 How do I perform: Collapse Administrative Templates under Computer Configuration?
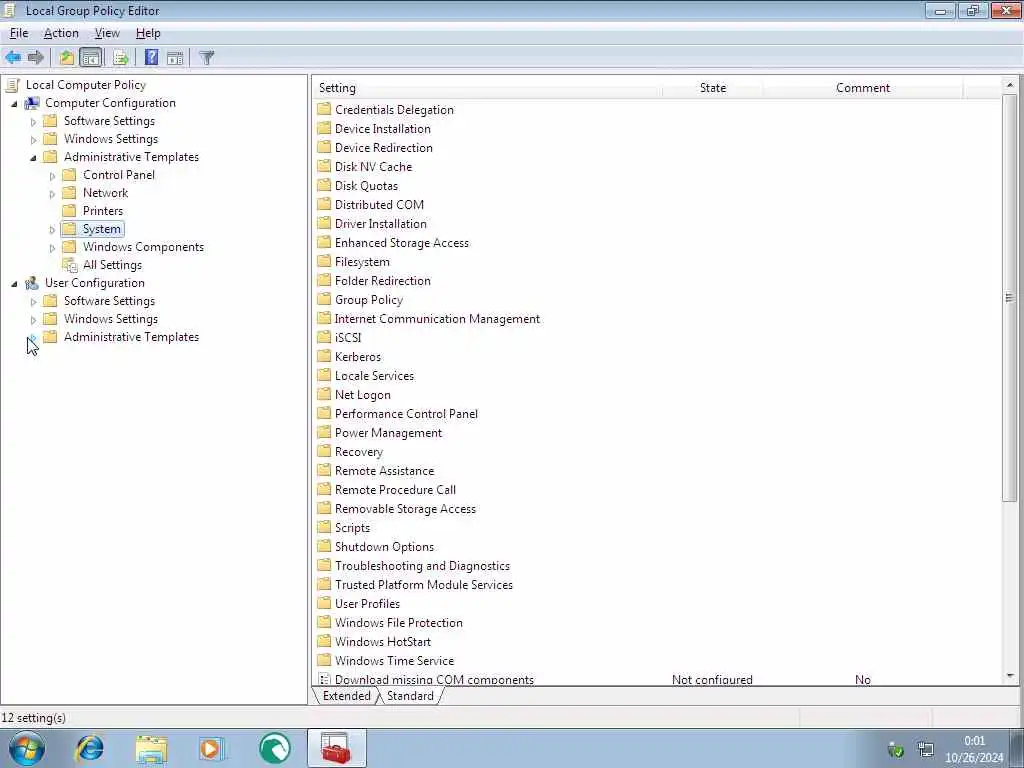(x=33, y=157)
